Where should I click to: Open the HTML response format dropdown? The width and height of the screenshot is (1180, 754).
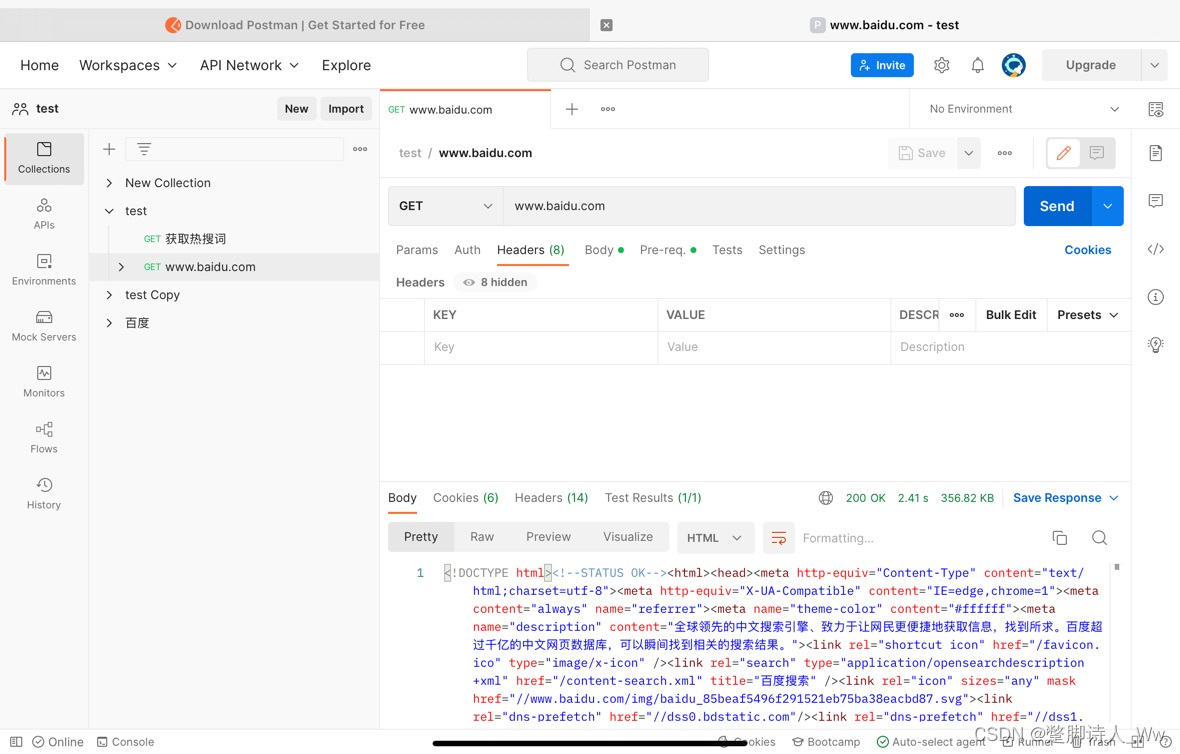point(714,538)
